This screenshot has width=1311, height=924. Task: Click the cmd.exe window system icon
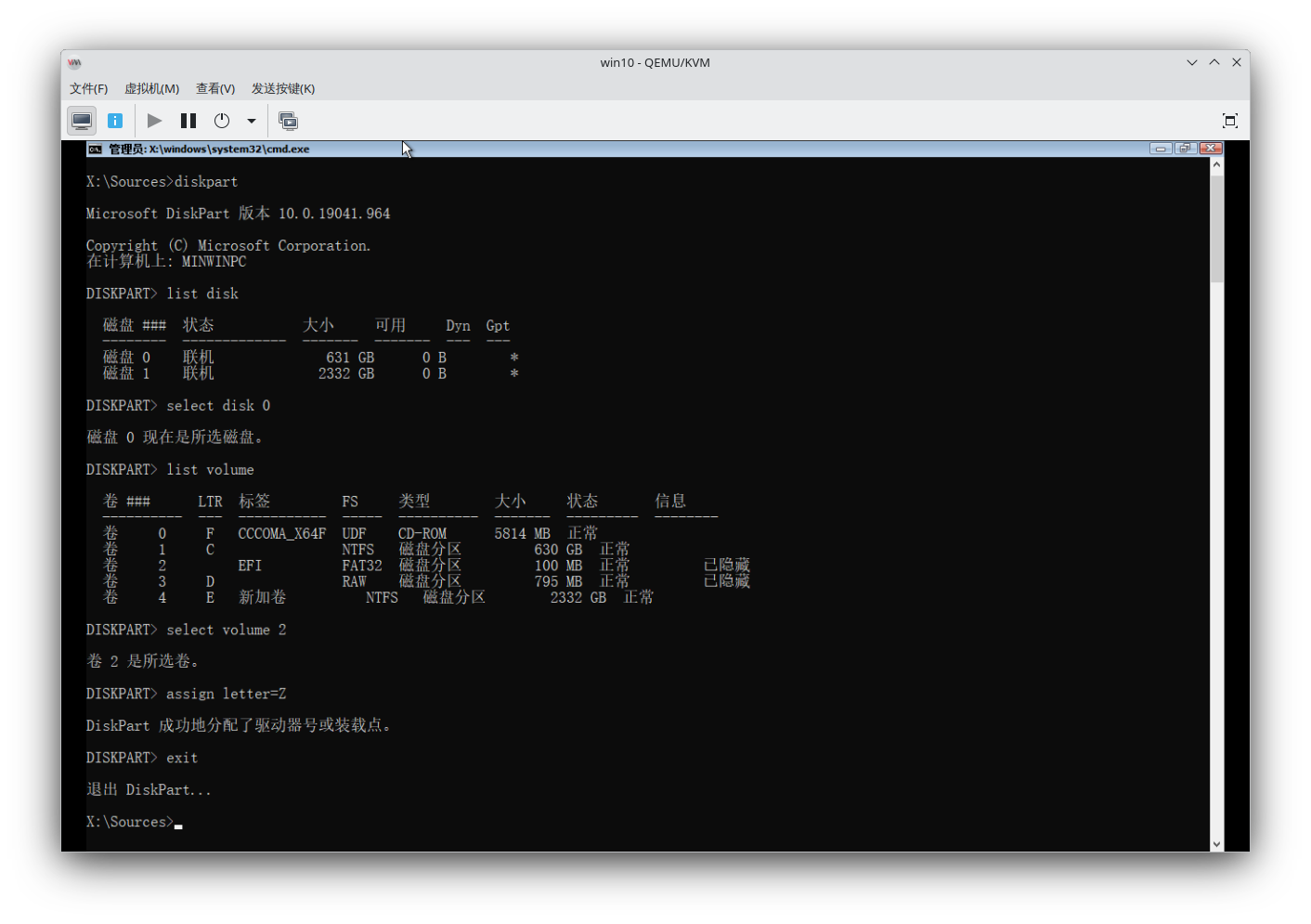[95, 149]
